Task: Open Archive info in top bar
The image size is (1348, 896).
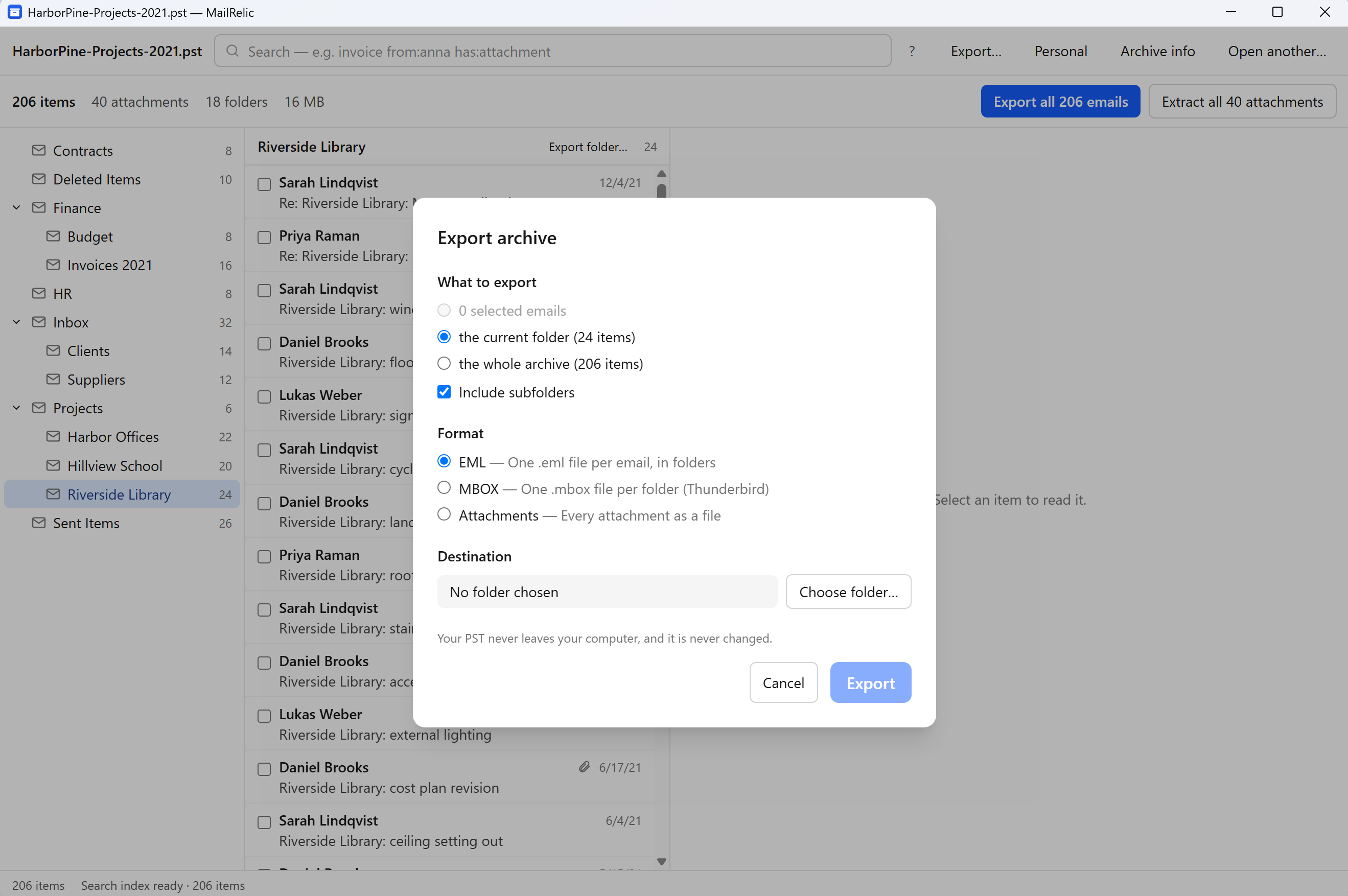Action: click(x=1158, y=52)
